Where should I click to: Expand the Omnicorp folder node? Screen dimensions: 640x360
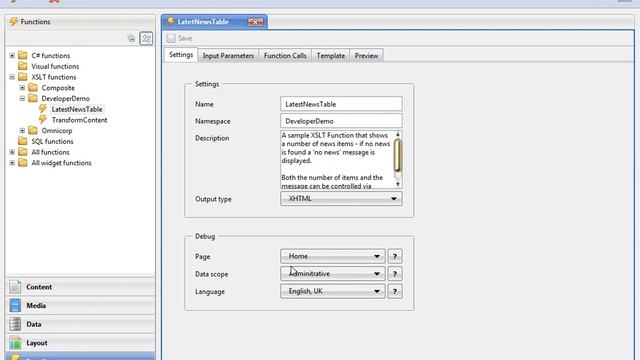click(22, 131)
